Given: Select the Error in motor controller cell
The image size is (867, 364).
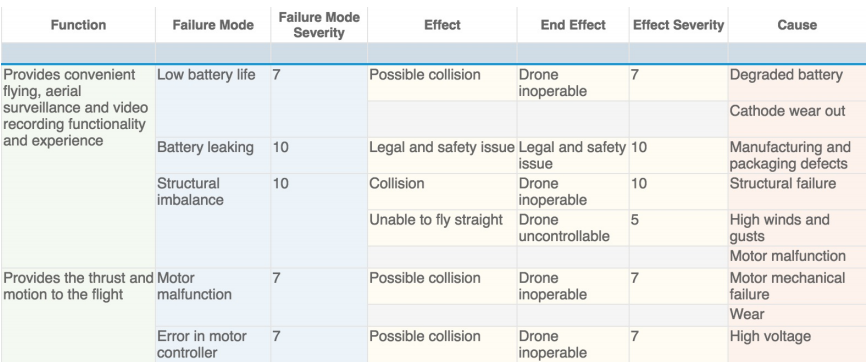Looking at the screenshot, I should point(213,345).
